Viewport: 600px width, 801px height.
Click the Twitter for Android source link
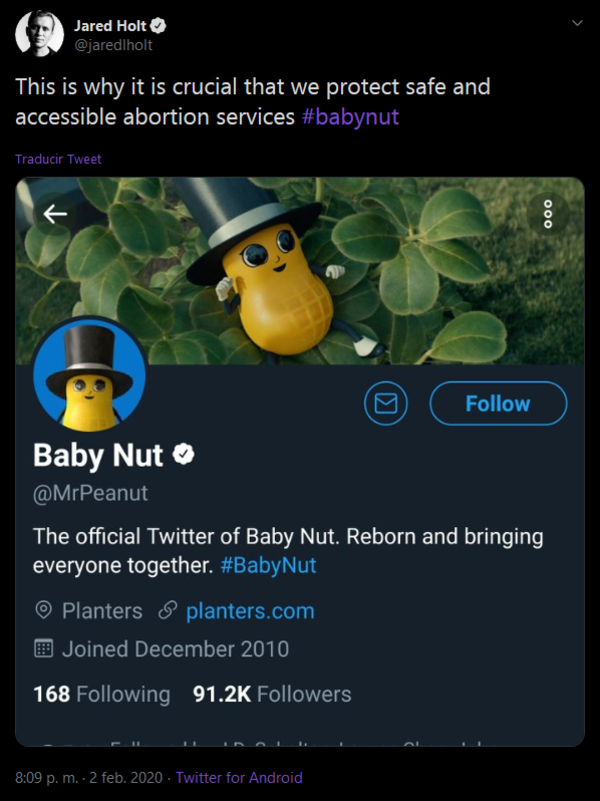click(238, 777)
